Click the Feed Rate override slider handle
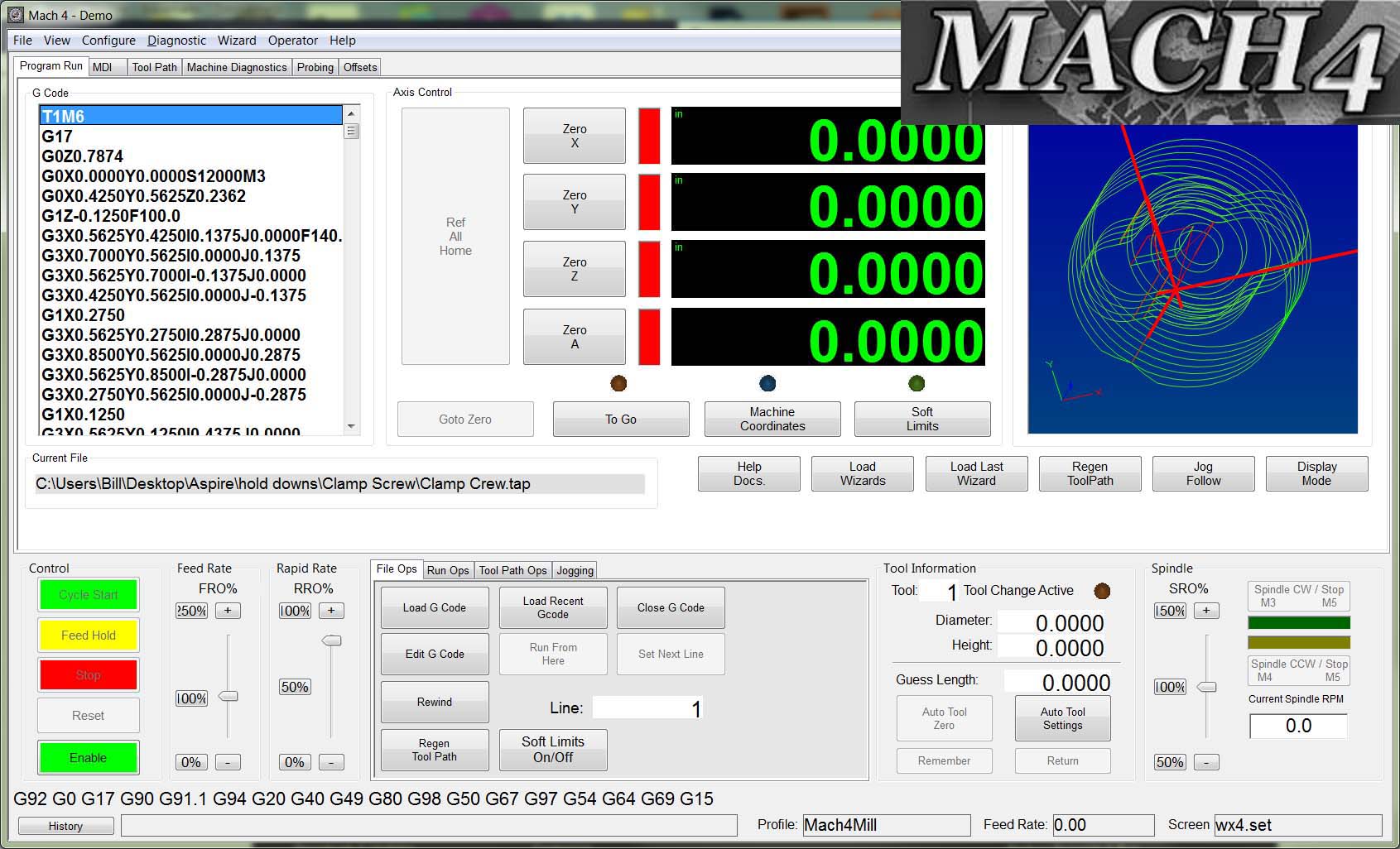The image size is (1400, 849). pos(229,697)
